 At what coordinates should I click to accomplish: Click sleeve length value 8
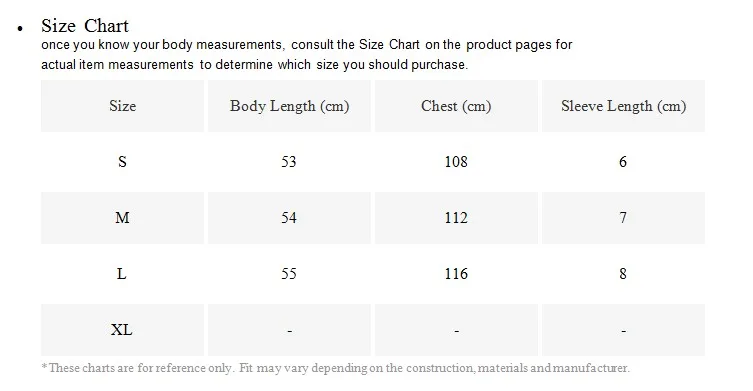tap(623, 274)
